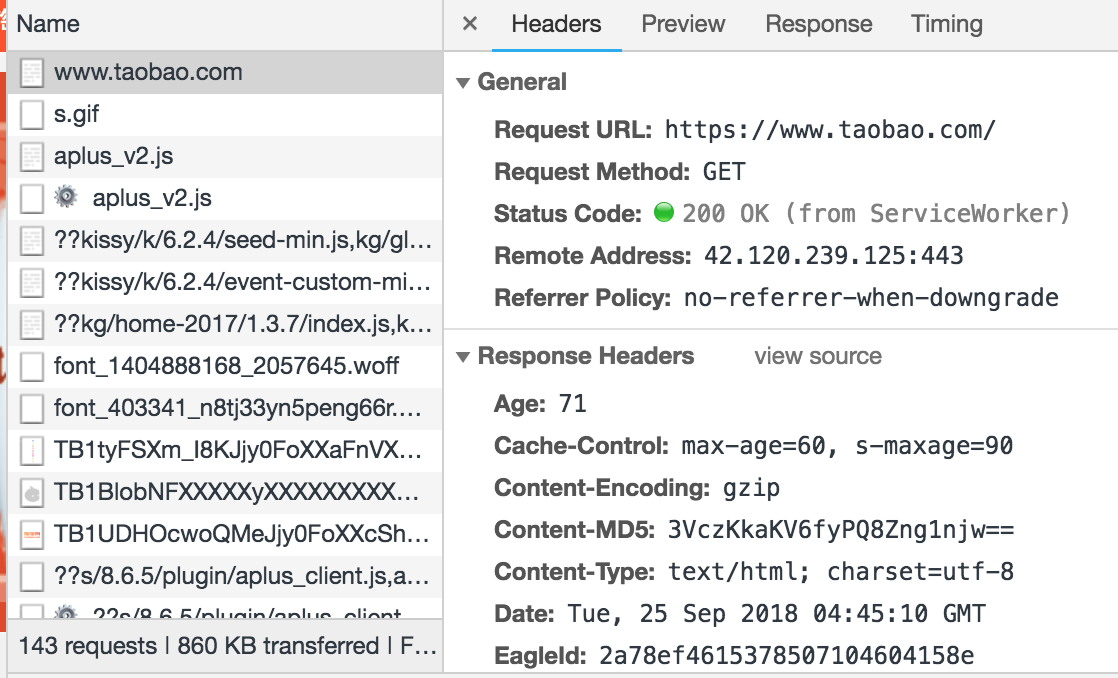Click the green status code indicator dot
This screenshot has height=678, width=1118.
point(663,213)
